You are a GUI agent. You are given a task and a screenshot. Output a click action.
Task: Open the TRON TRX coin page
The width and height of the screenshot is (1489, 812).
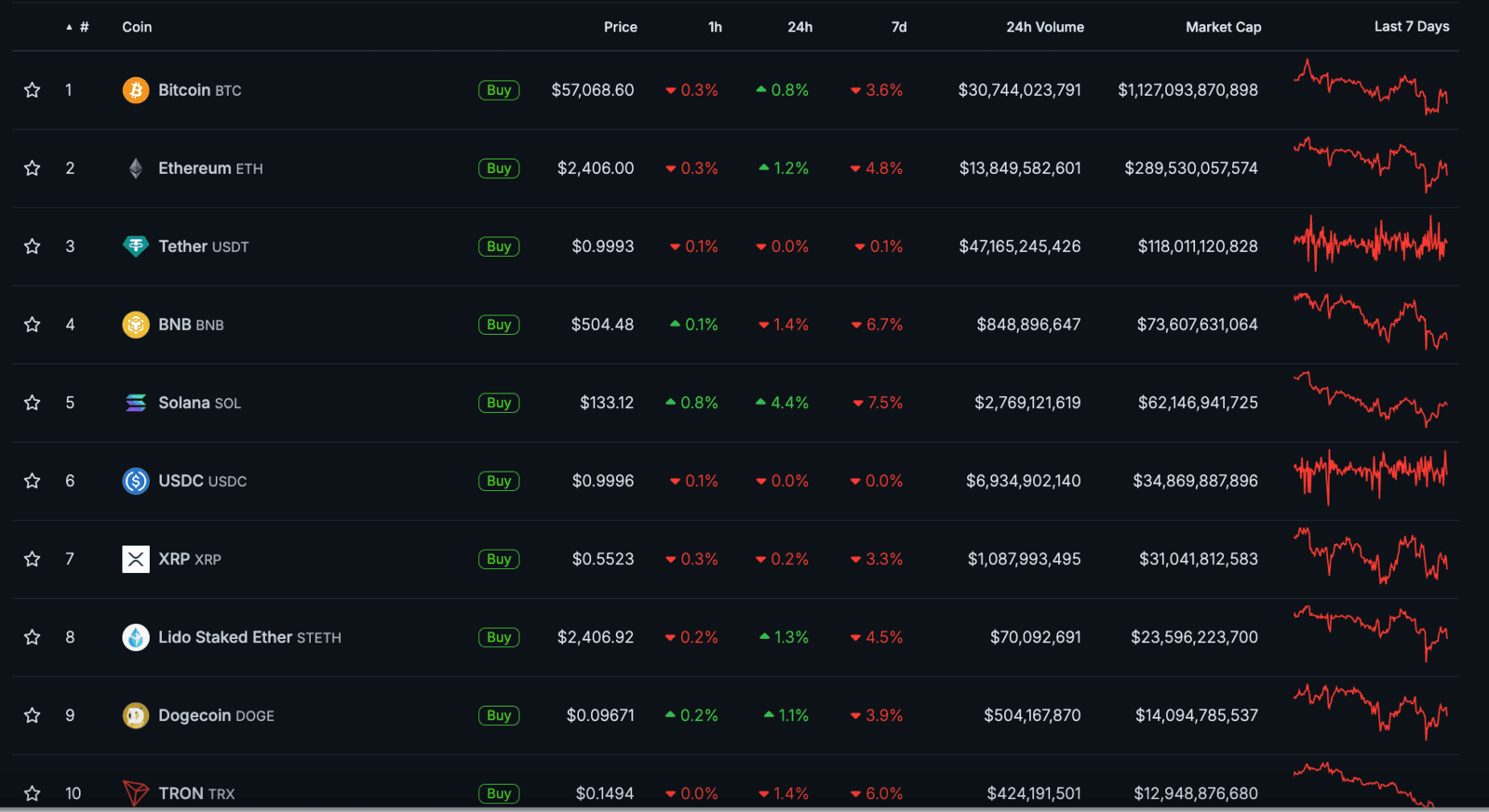point(196,793)
